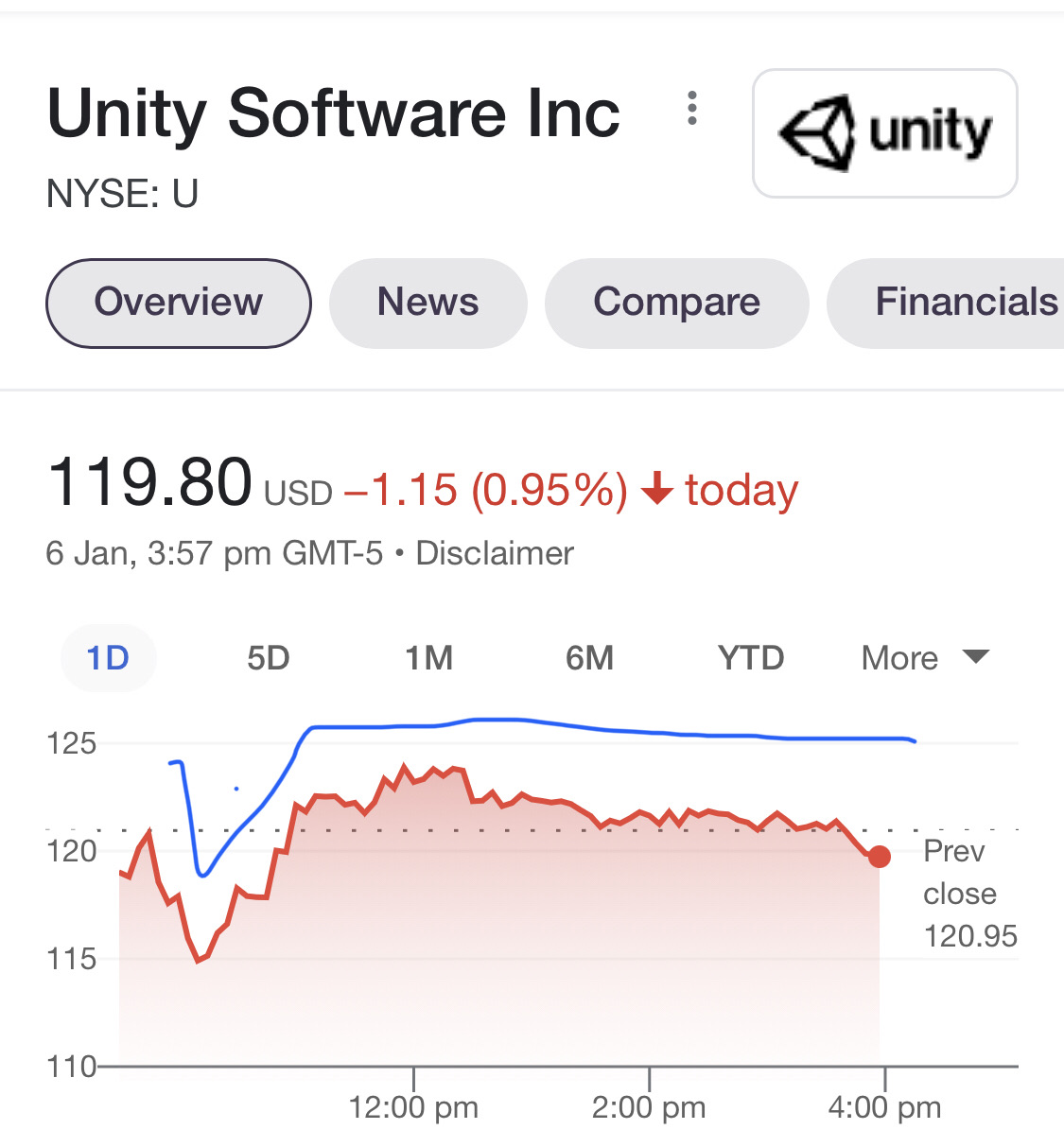Image resolution: width=1064 pixels, height=1147 pixels.
Task: Open the Compare tab
Action: pyautogui.click(x=676, y=303)
